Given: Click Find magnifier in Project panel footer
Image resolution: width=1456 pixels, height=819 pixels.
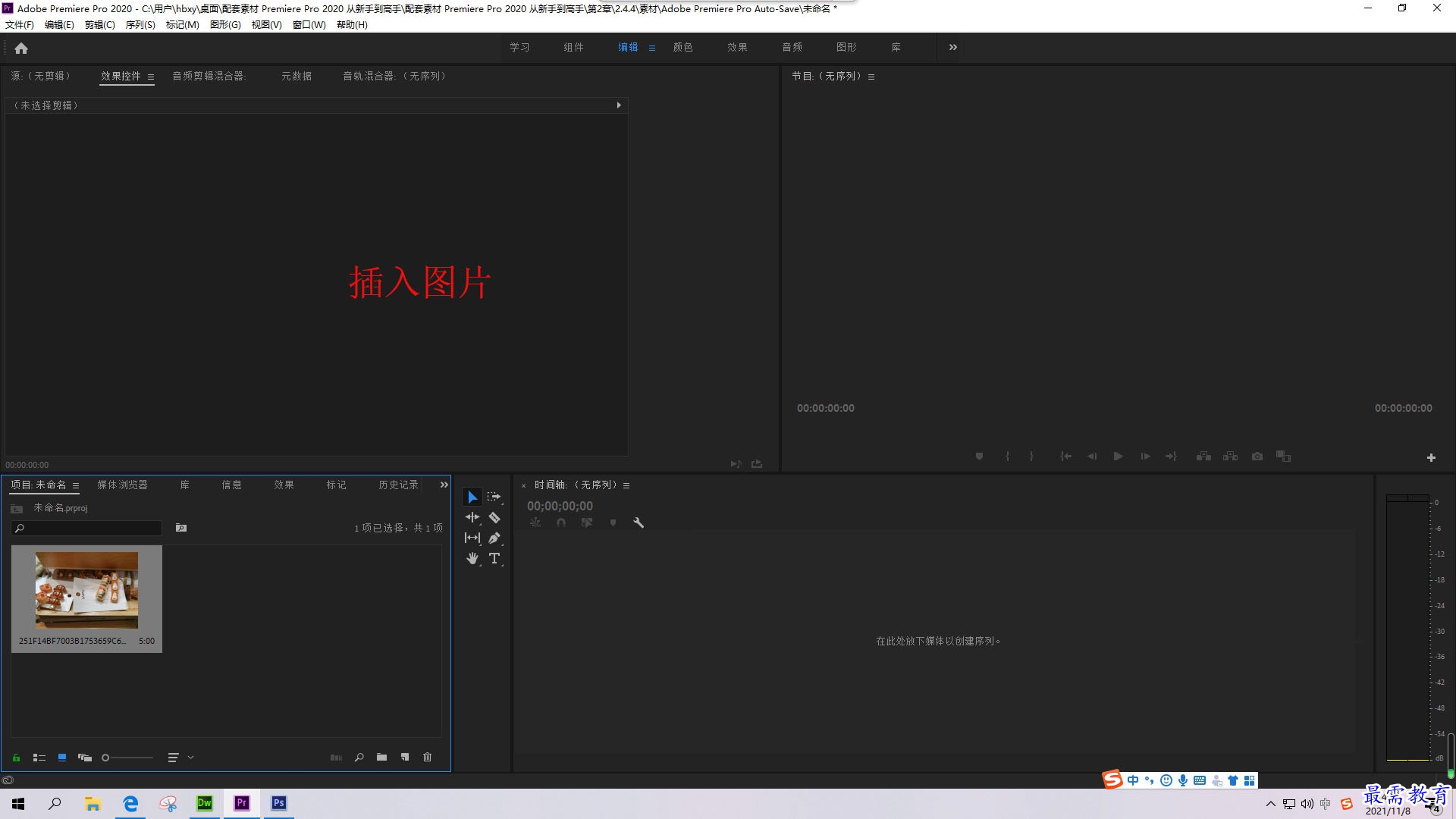Looking at the screenshot, I should tap(359, 757).
